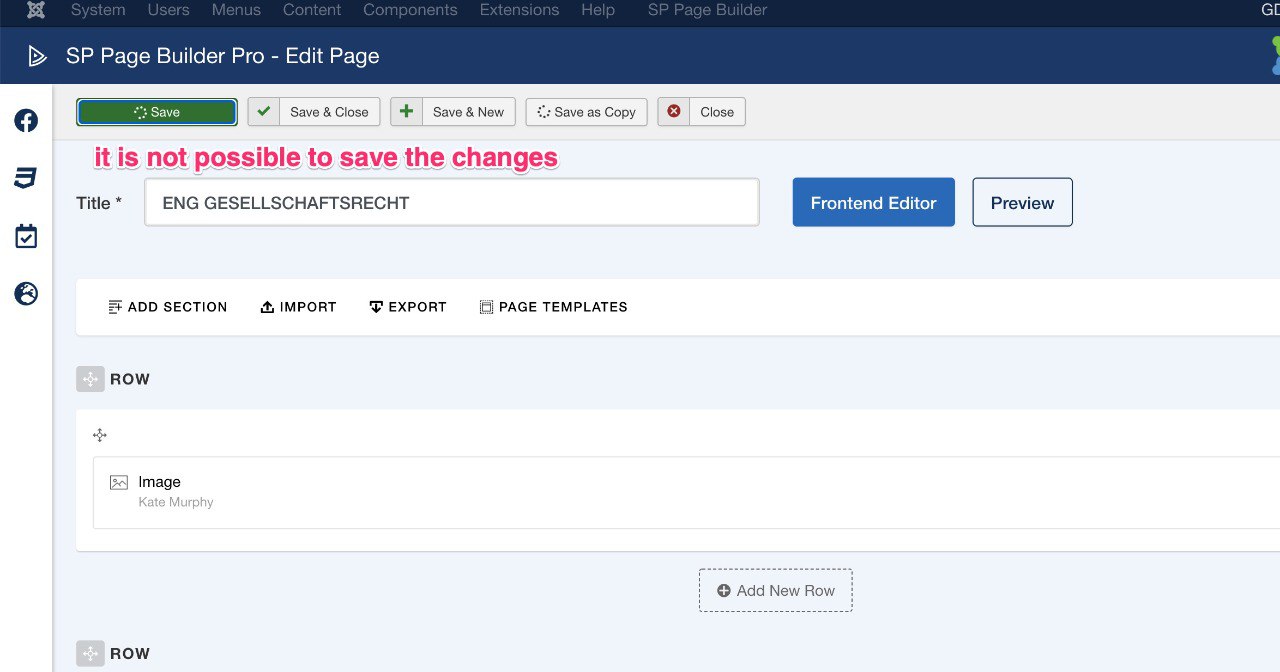This screenshot has width=1280, height=672.
Task: Open the Frontend Editor
Action: coord(873,202)
